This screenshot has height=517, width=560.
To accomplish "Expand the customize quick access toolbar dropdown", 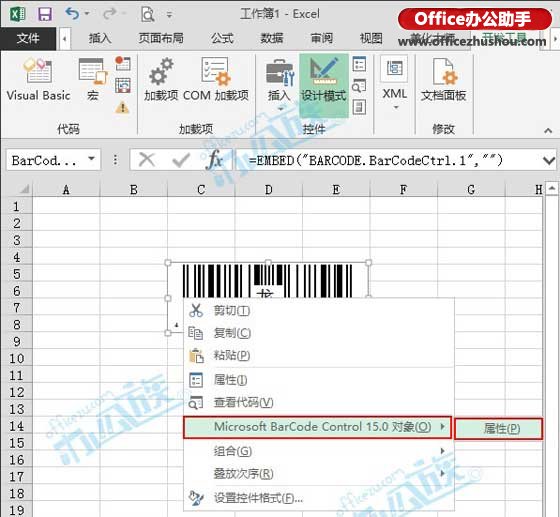I will [169, 15].
